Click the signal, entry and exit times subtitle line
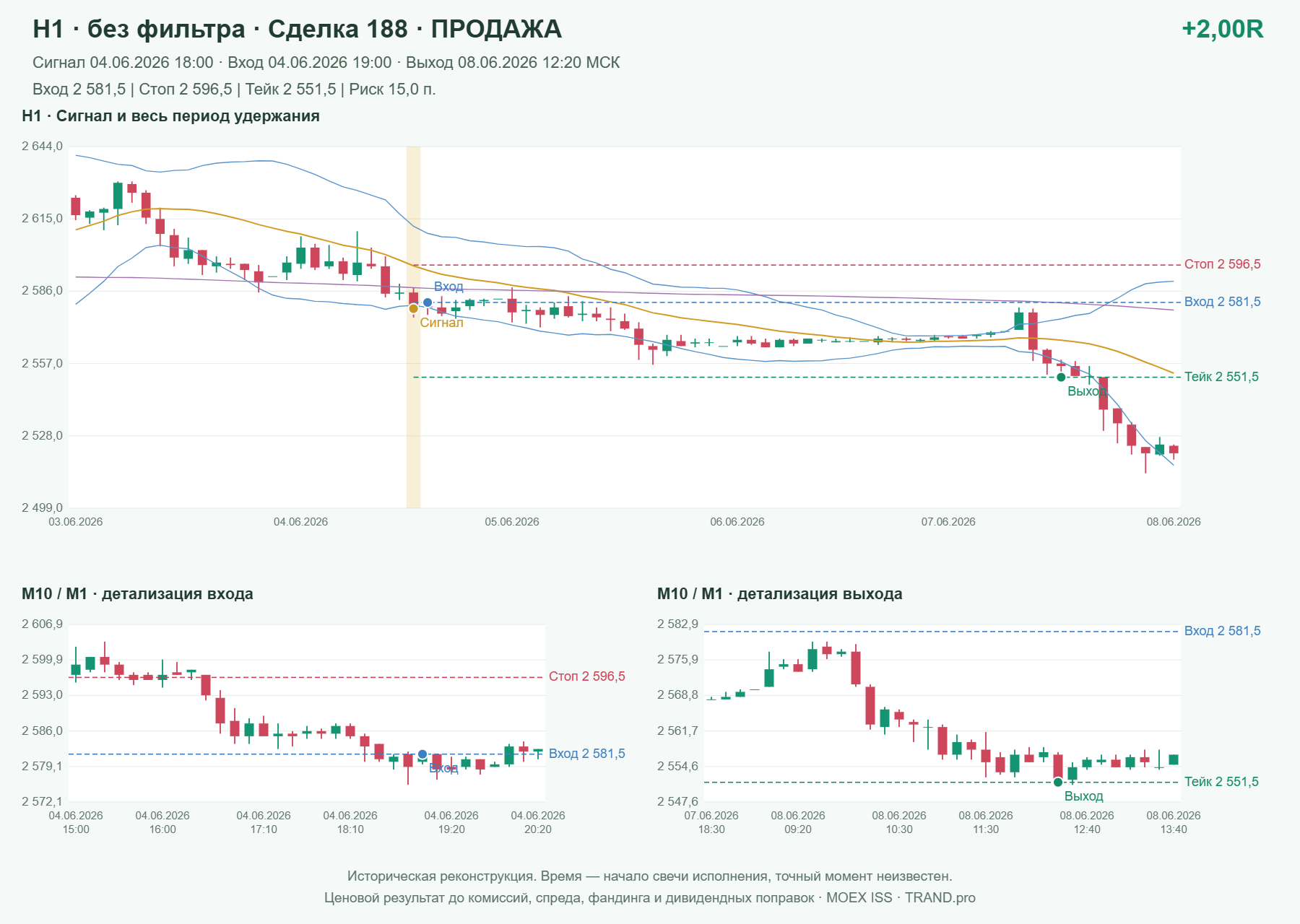The width and height of the screenshot is (1300, 924). pyautogui.click(x=326, y=63)
